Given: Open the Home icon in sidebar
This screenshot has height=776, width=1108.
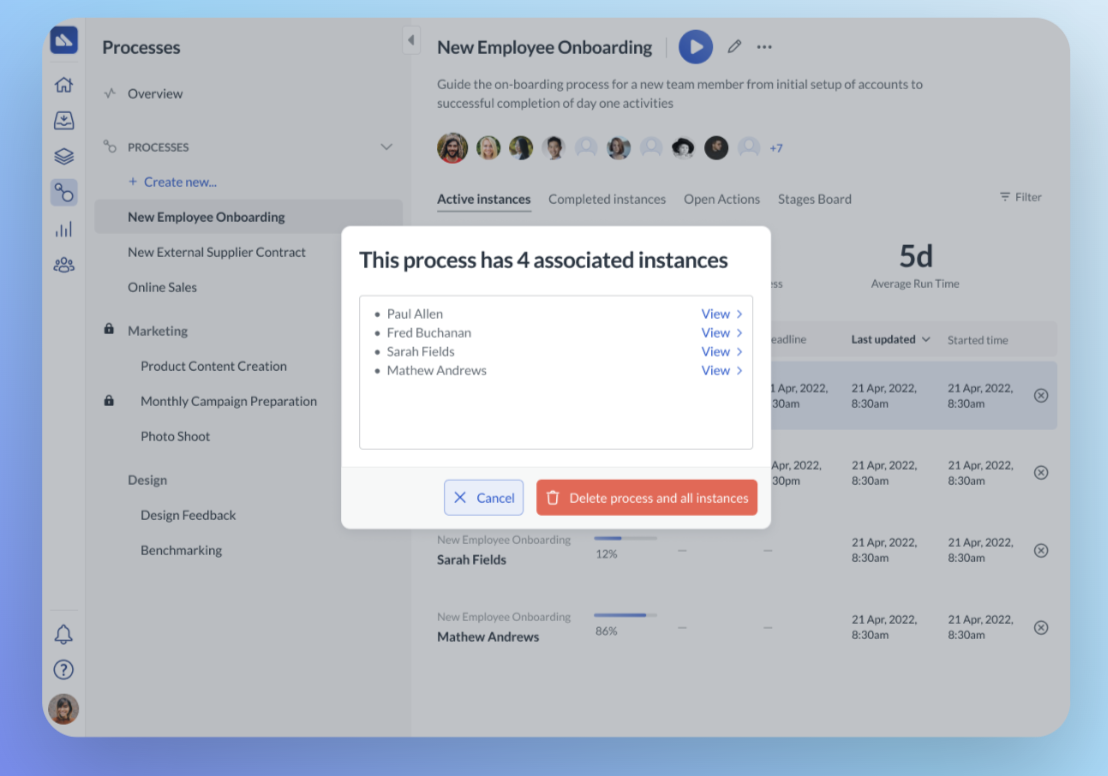Looking at the screenshot, I should click(x=64, y=85).
